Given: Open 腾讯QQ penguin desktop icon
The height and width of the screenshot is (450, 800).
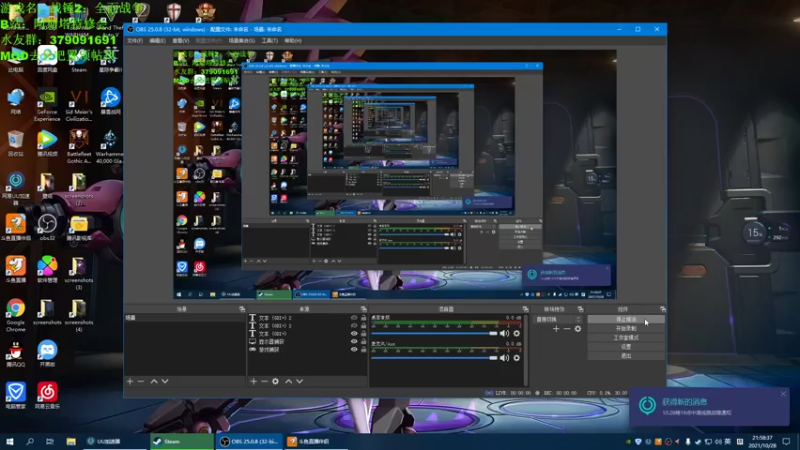Looking at the screenshot, I should point(16,354).
